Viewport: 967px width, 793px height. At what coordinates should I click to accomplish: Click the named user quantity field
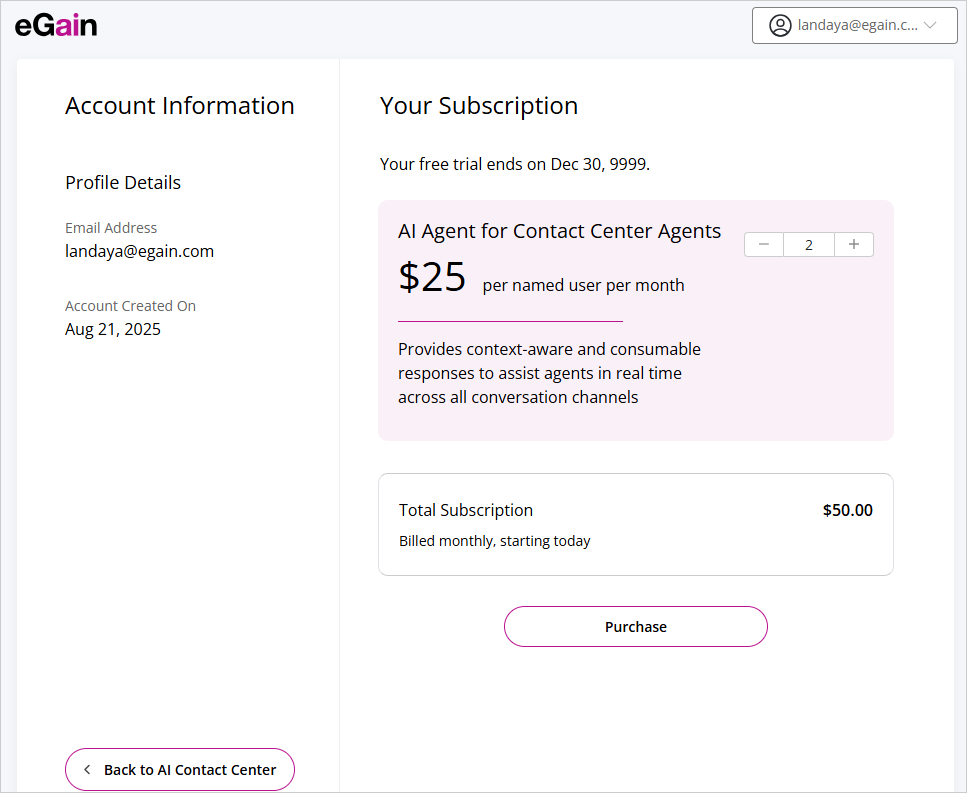click(808, 245)
